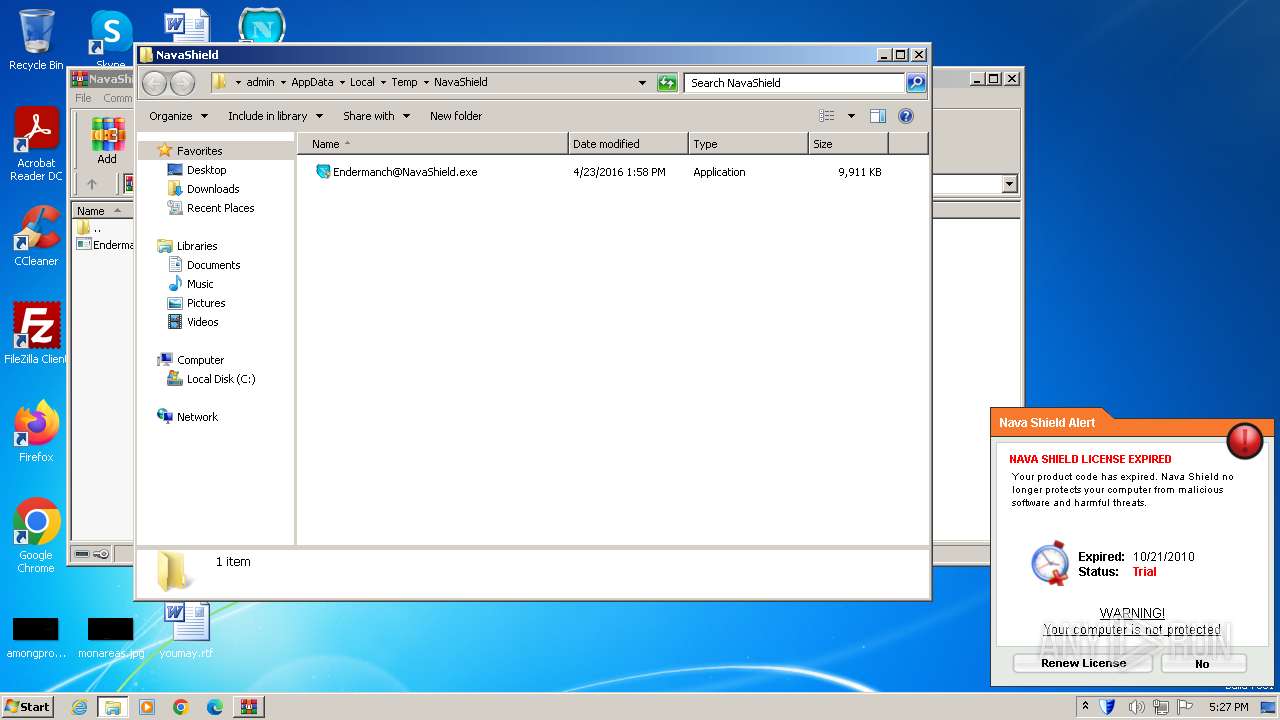The width and height of the screenshot is (1280, 720).
Task: Open youmay.rtf desktop document
Action: coord(186,630)
